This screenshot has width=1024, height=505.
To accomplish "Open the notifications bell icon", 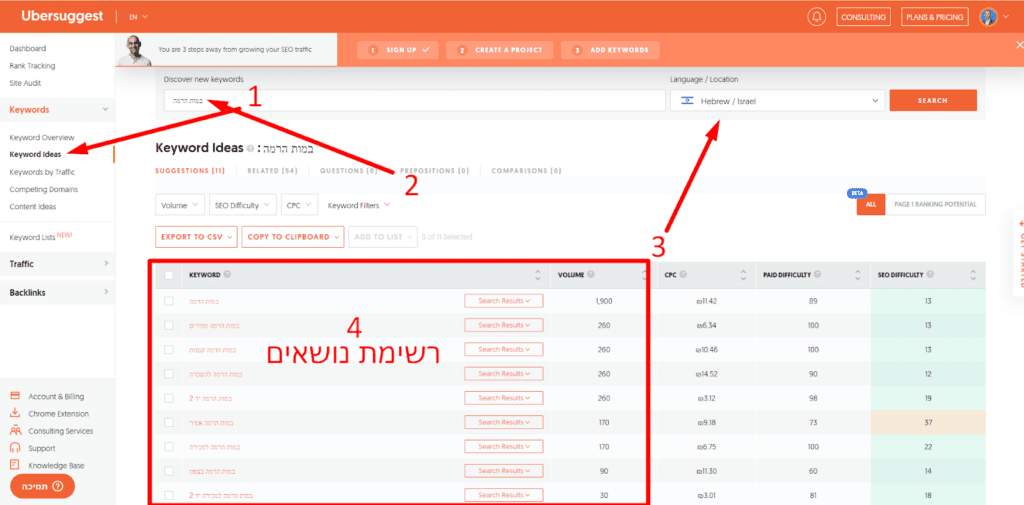I will click(x=816, y=17).
